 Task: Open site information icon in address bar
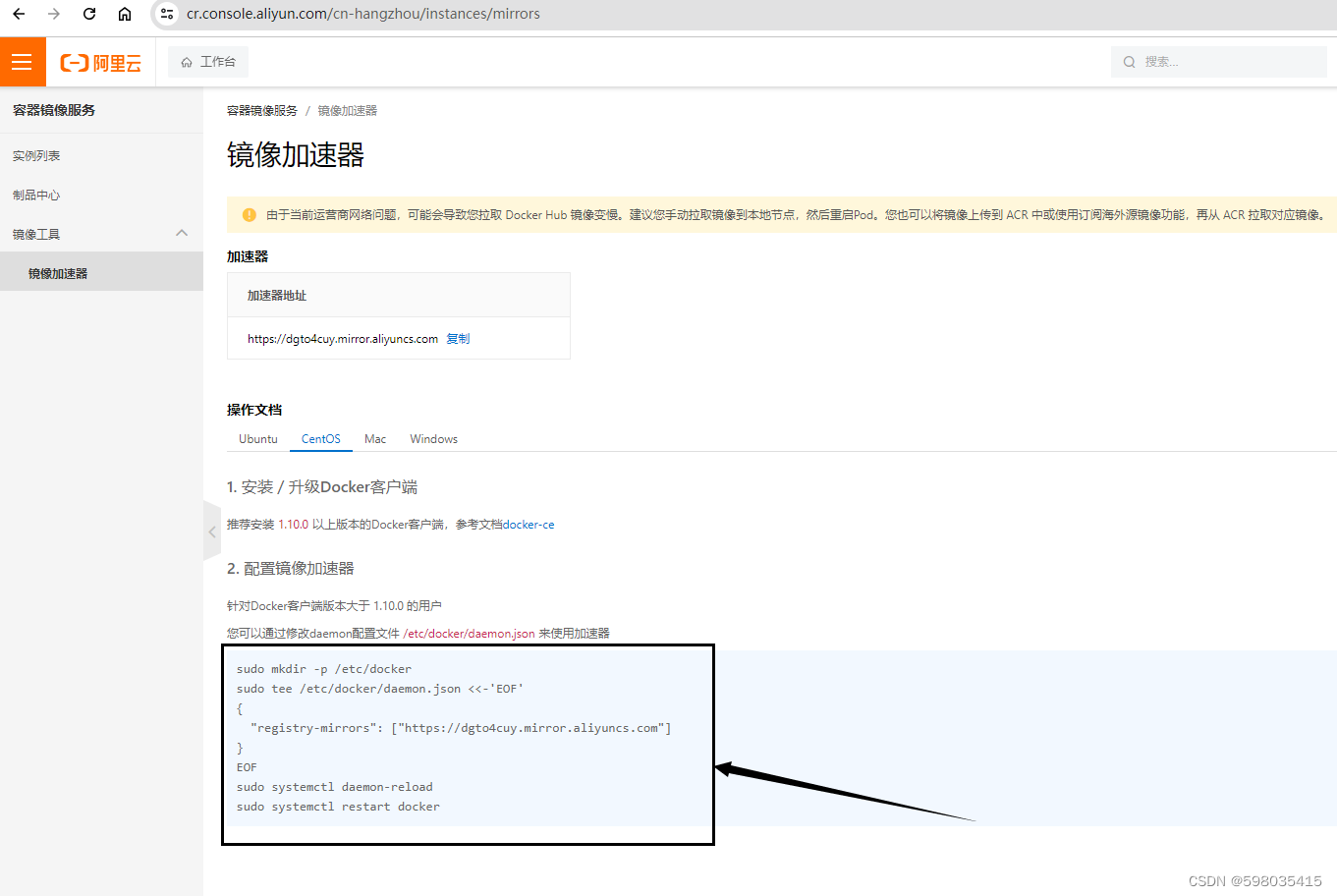click(x=167, y=14)
